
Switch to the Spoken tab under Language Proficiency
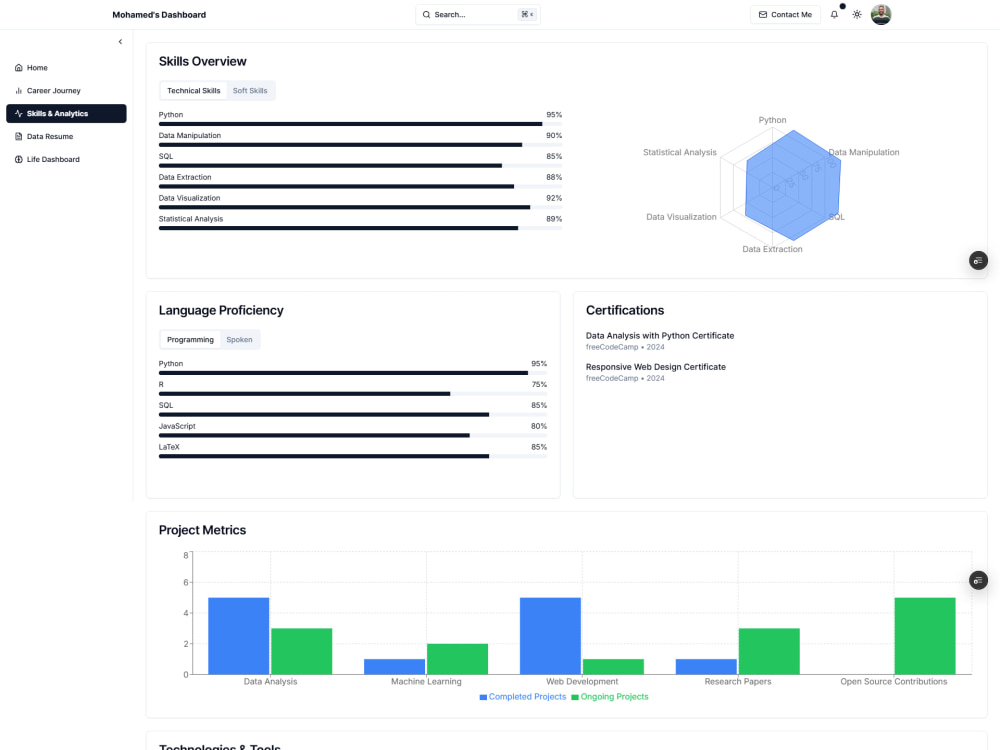(x=239, y=339)
